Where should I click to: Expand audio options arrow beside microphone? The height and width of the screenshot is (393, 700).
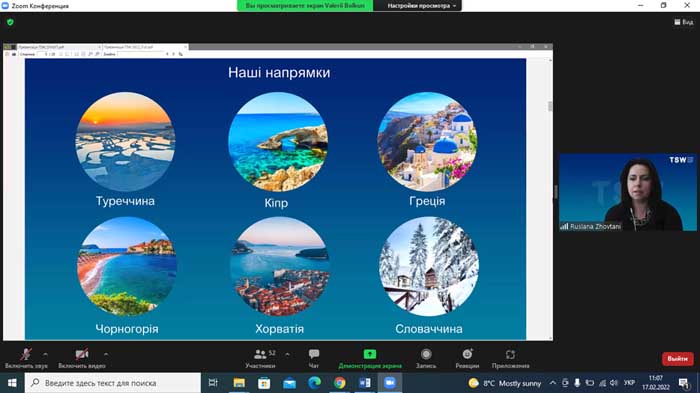tap(46, 354)
